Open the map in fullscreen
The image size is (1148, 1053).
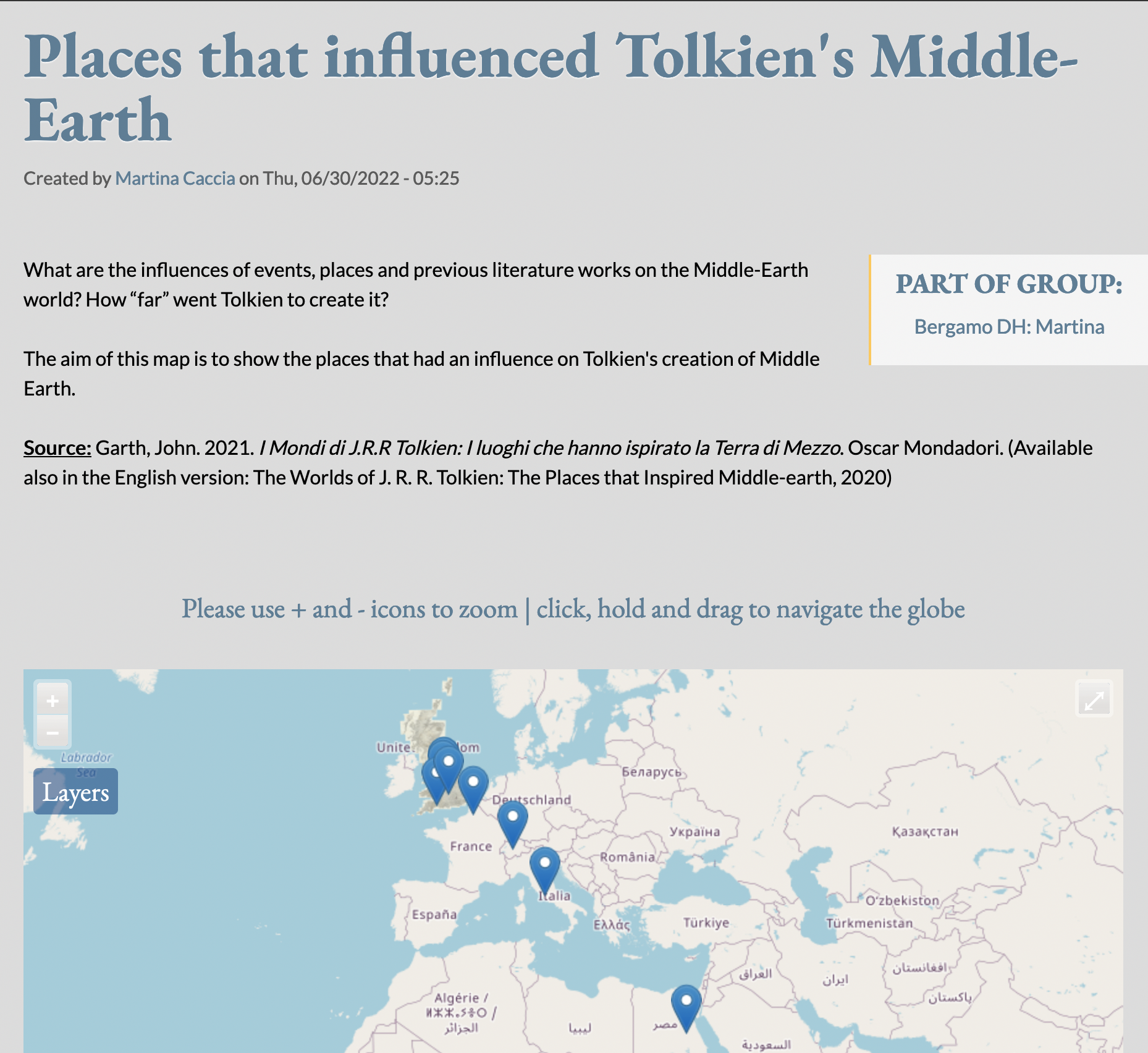(1094, 700)
